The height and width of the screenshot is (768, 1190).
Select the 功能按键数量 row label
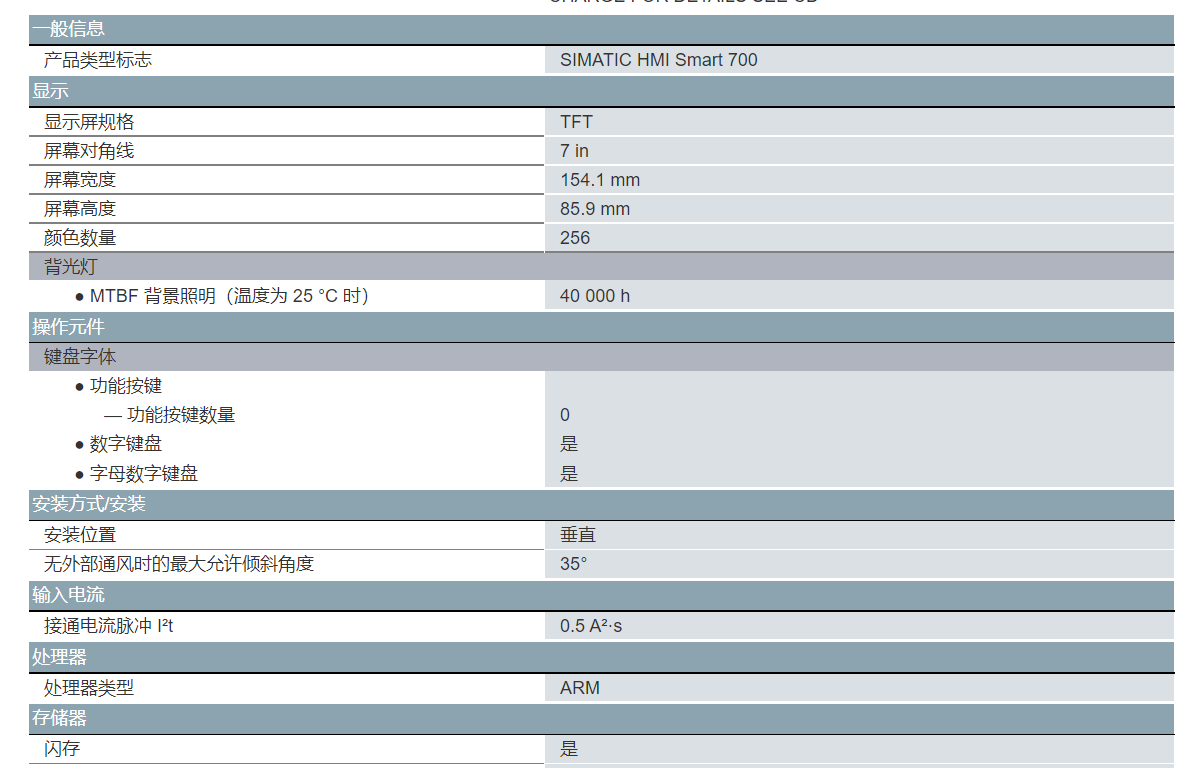click(x=180, y=415)
